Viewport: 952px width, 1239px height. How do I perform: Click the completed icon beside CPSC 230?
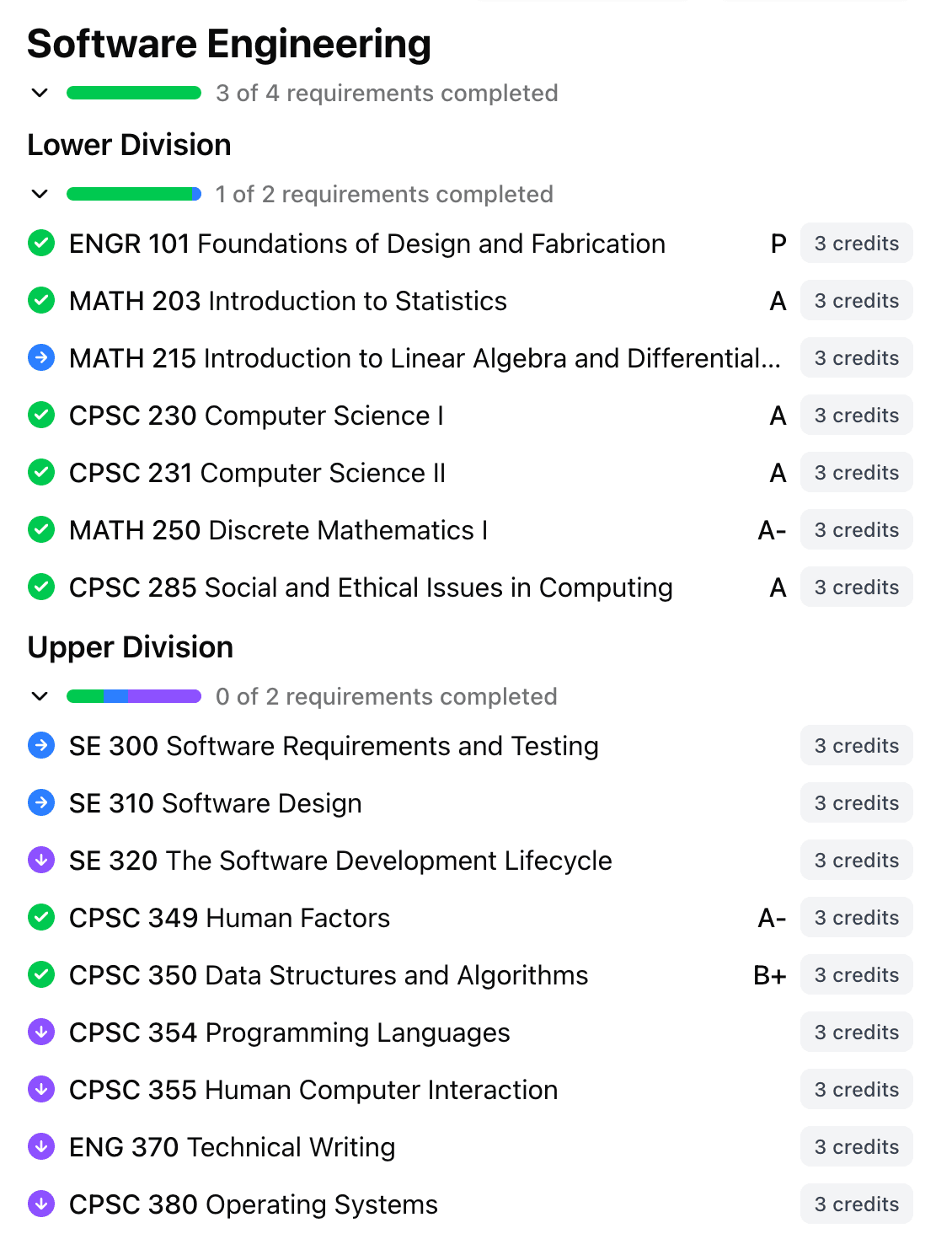click(40, 415)
